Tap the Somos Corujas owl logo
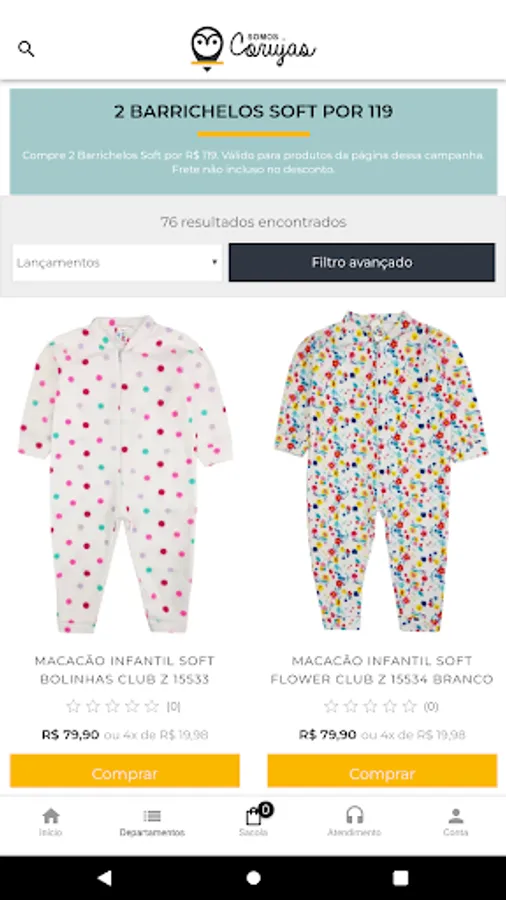 click(253, 48)
